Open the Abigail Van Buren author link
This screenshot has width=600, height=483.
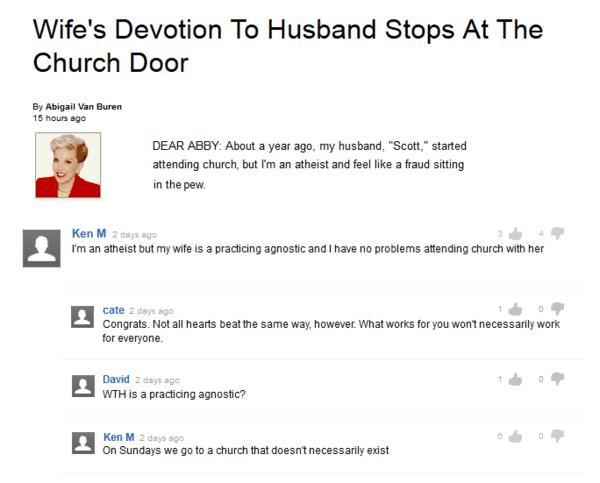click(x=83, y=107)
